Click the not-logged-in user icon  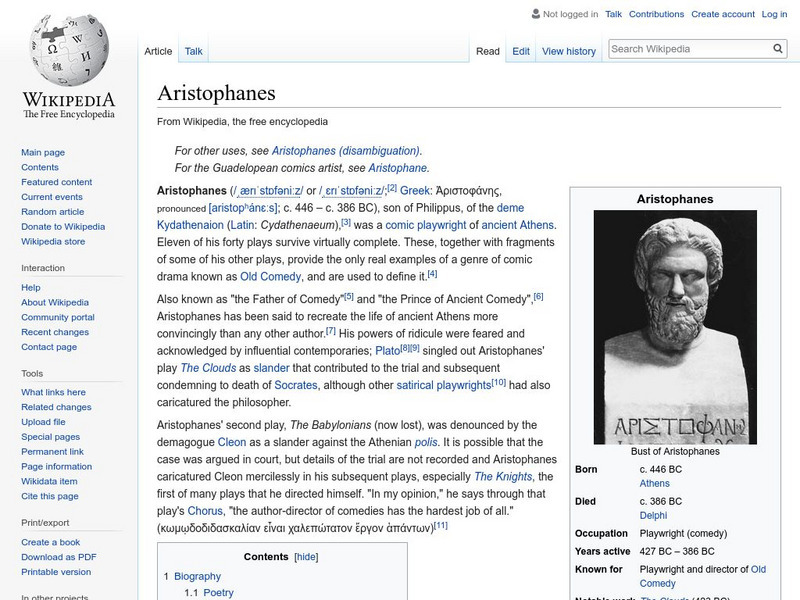click(536, 14)
